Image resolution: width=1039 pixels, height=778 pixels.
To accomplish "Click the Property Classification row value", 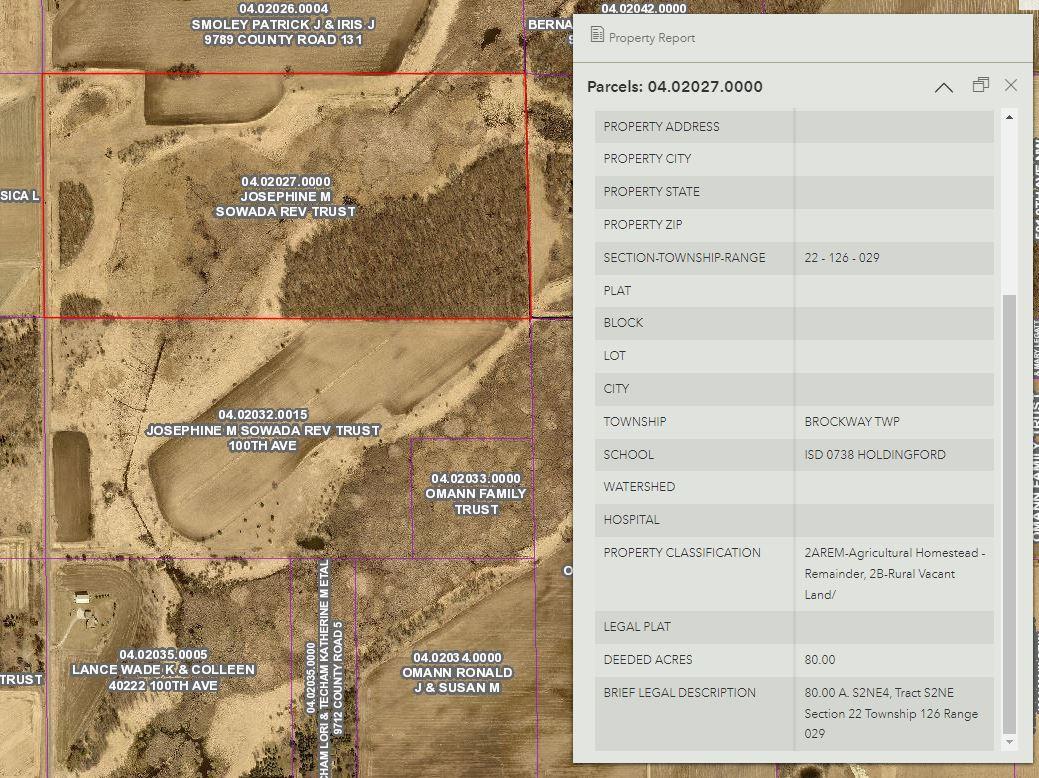I will 894,574.
